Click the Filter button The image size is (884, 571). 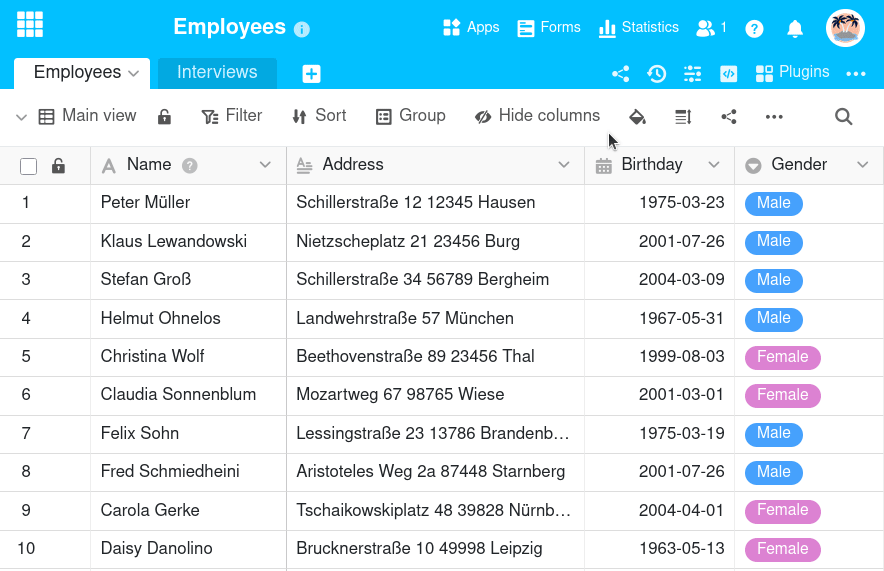(x=232, y=116)
